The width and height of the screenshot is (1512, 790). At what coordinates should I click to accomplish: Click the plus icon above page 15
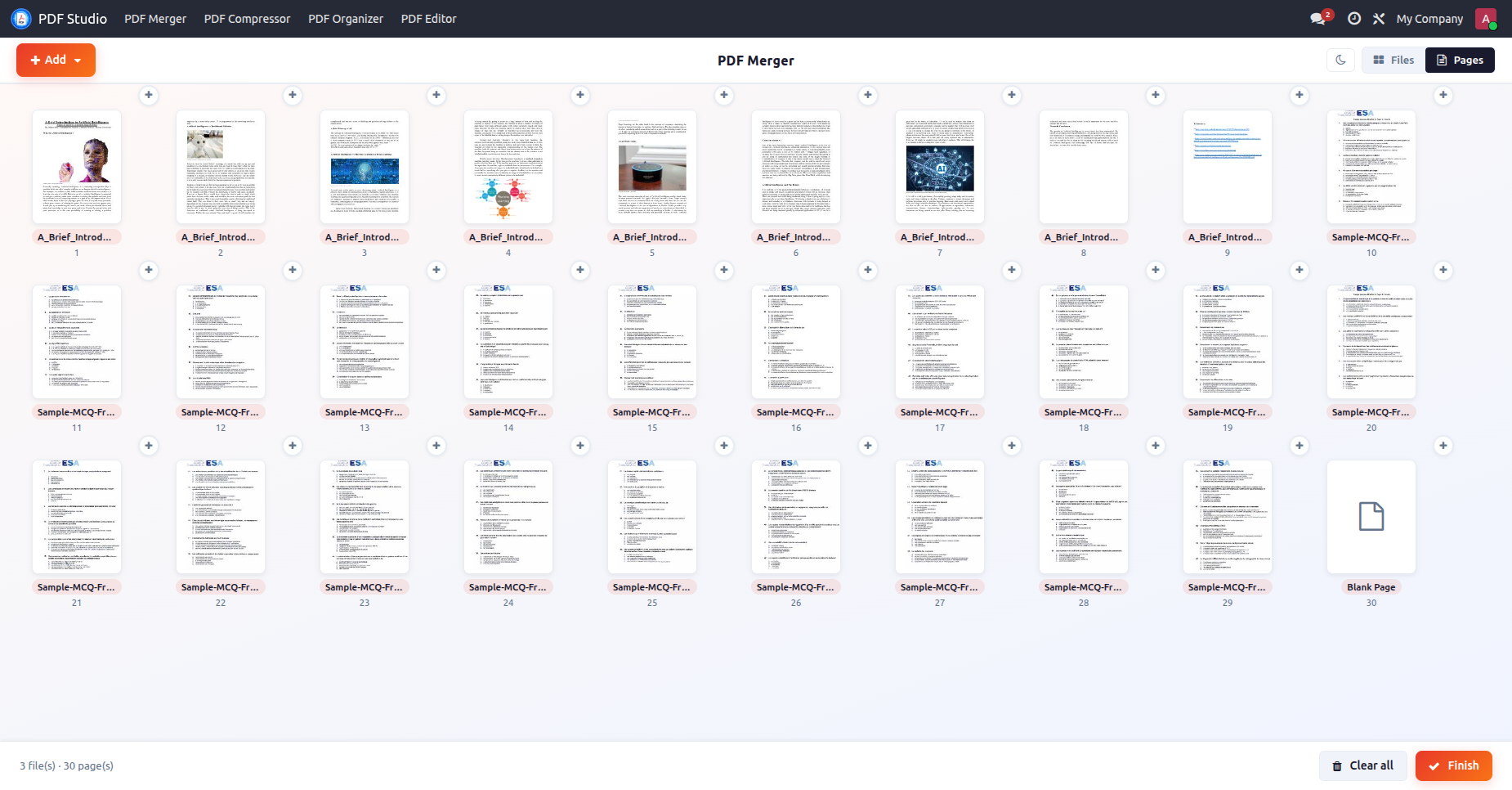pyautogui.click(x=724, y=270)
